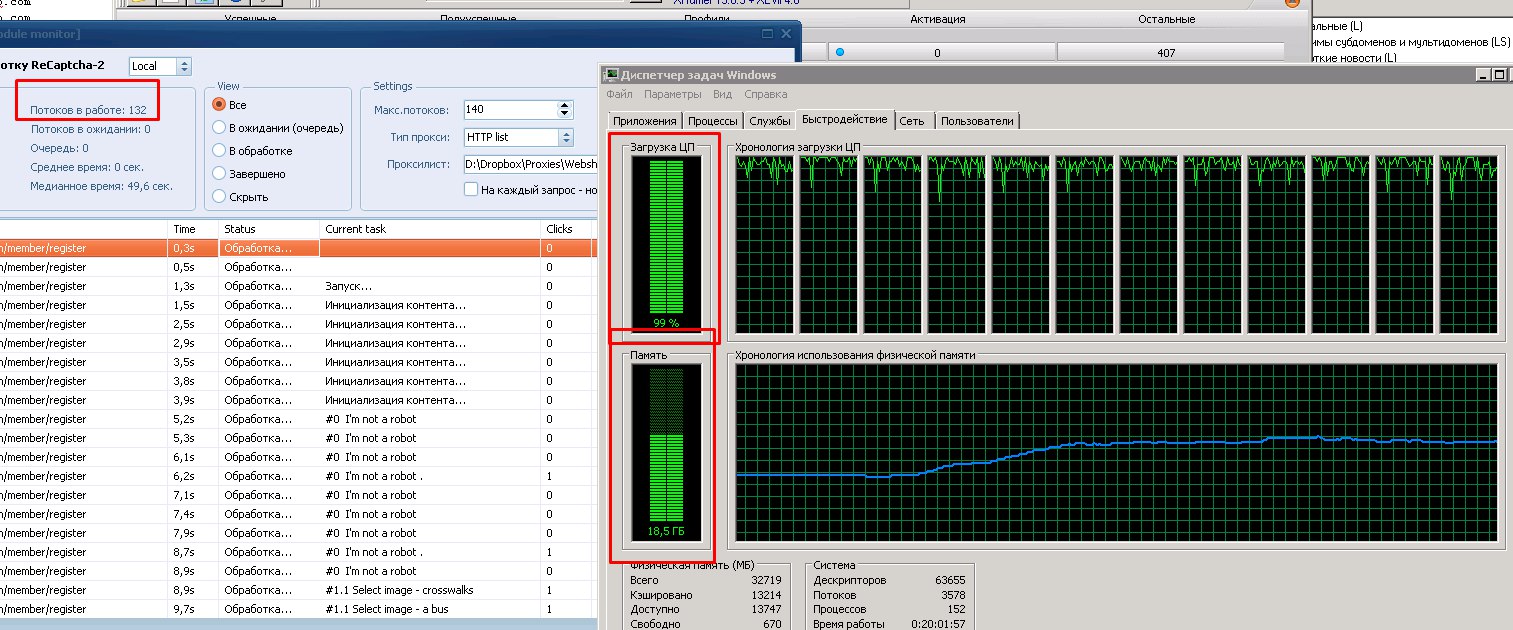Screen dimensions: 1513x630
Task: Select the row with Select image - crosswalks
Action: [399, 590]
